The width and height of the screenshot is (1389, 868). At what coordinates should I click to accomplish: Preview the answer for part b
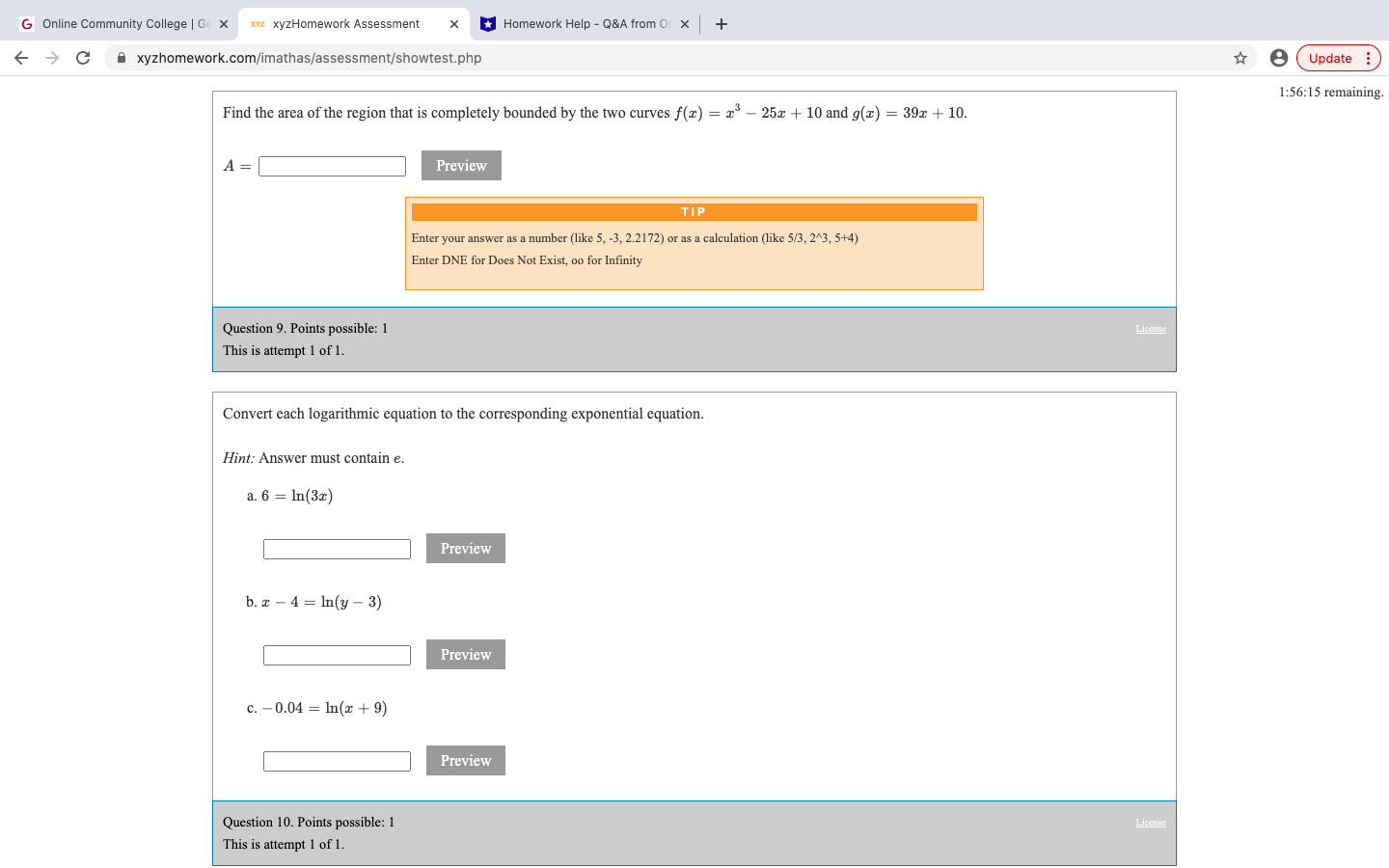[x=466, y=655]
